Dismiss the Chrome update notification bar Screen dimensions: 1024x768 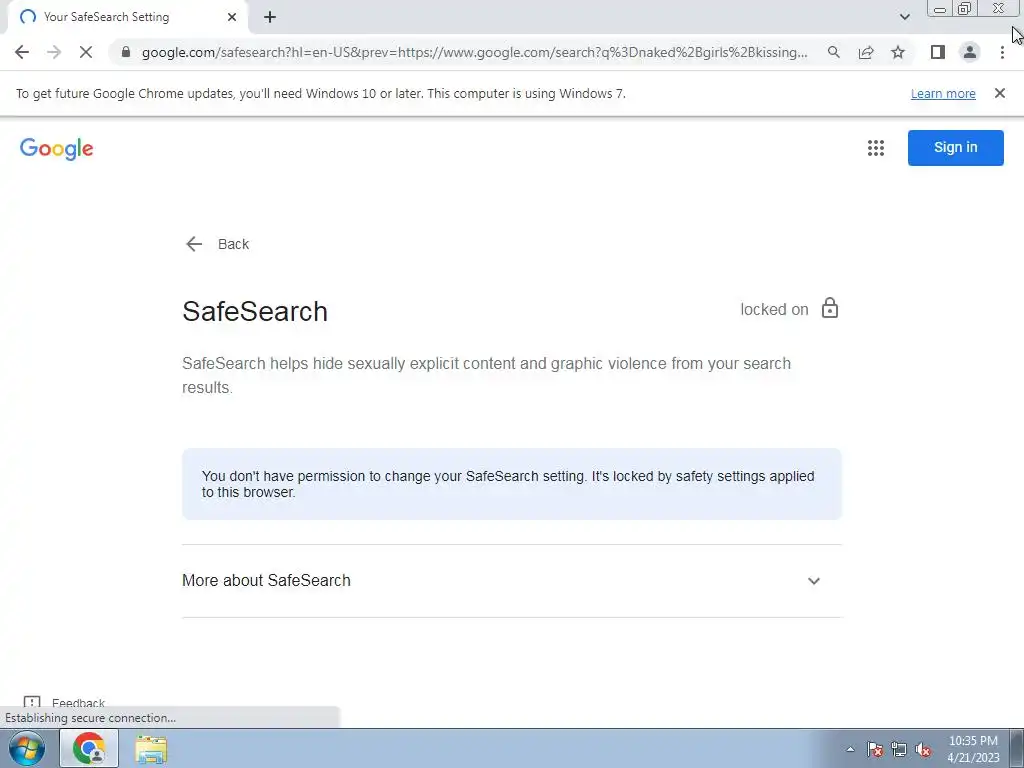click(1000, 93)
